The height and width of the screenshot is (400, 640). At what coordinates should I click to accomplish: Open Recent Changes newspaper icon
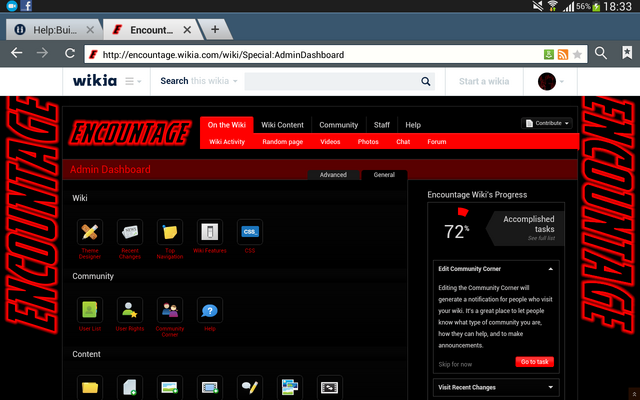130,232
